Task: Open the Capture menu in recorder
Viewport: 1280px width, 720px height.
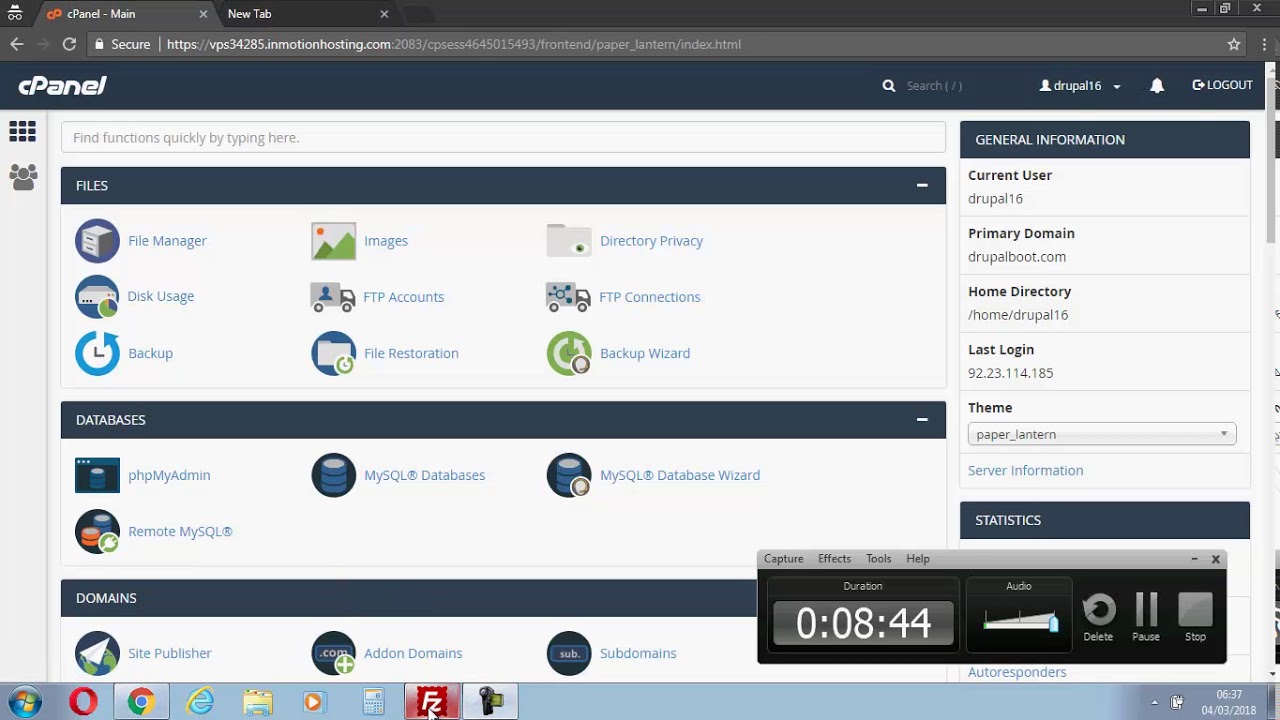Action: click(x=783, y=559)
